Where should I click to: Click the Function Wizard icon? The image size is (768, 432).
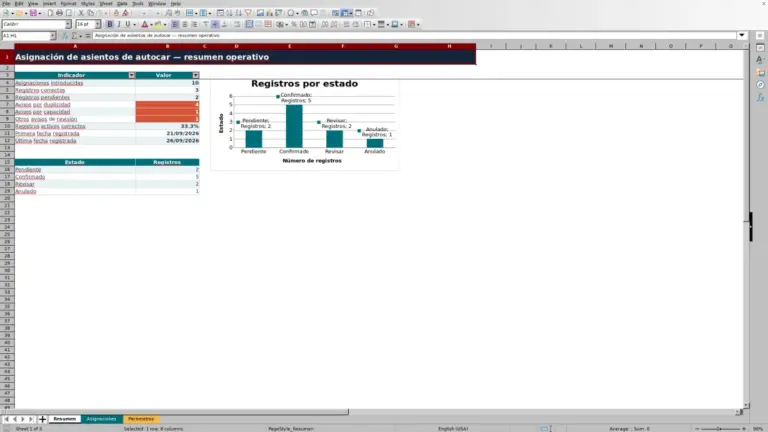pyautogui.click(x=65, y=35)
